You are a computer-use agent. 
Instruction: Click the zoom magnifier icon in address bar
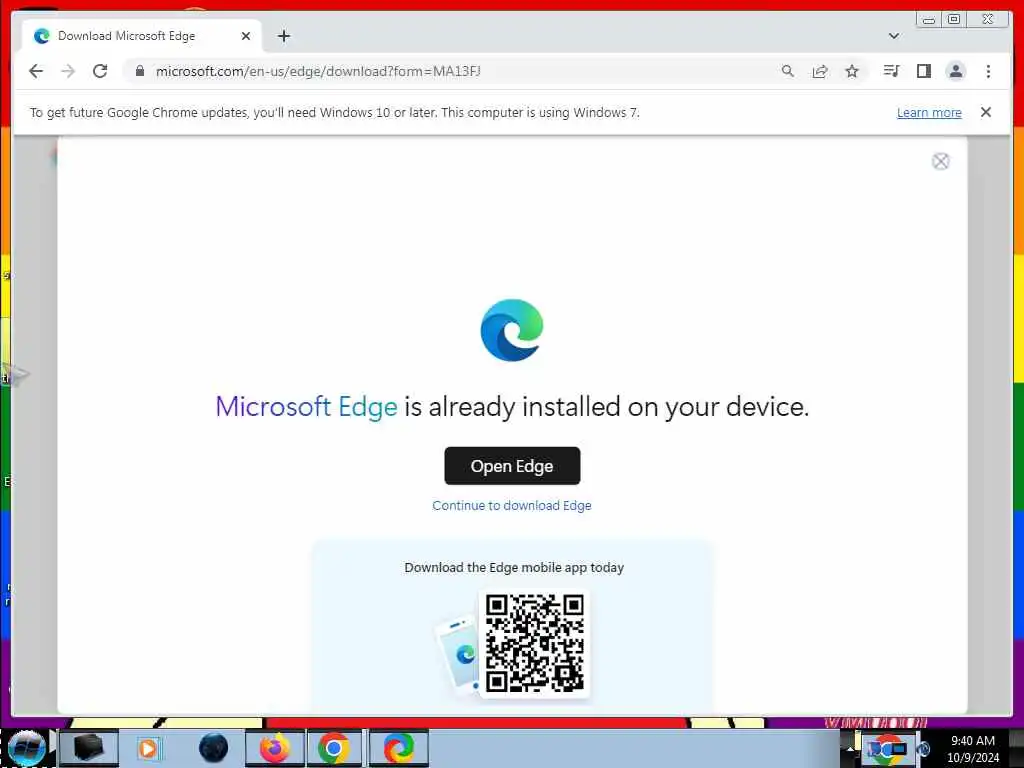(x=788, y=71)
